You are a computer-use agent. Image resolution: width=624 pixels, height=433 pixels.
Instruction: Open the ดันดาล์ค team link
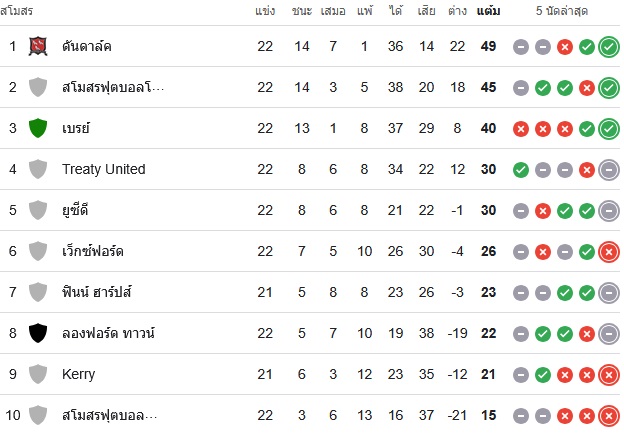tap(86, 46)
